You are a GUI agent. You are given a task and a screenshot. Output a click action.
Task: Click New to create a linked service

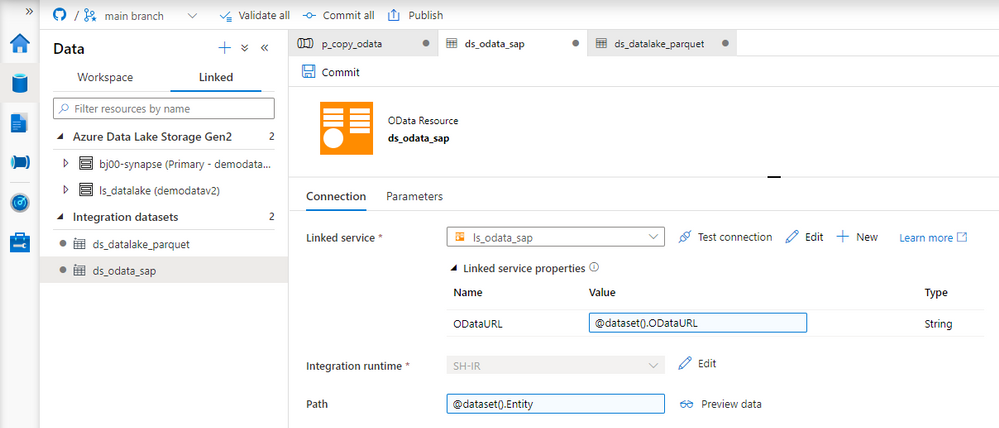pyautogui.click(x=857, y=237)
